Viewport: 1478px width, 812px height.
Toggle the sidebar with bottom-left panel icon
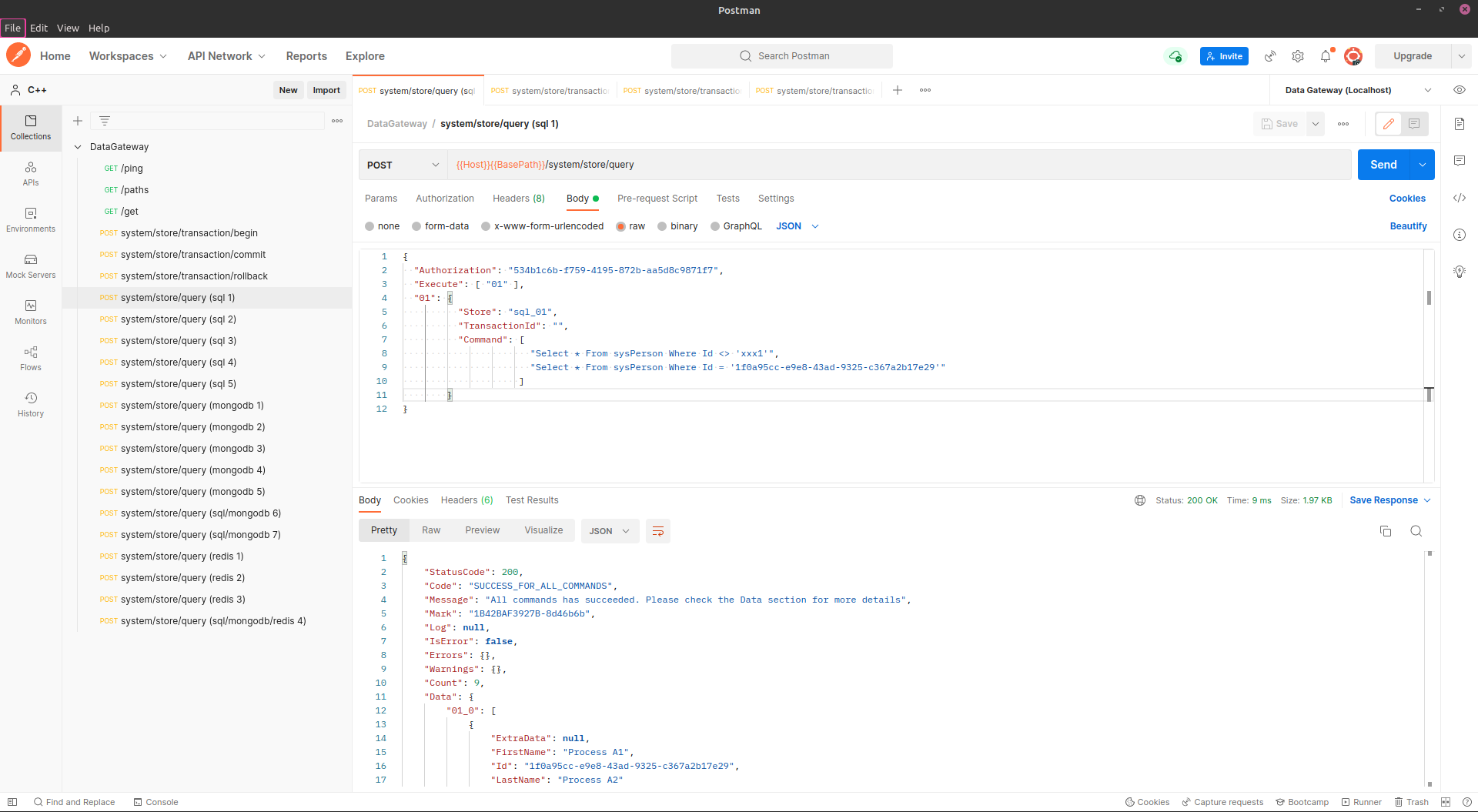point(12,802)
